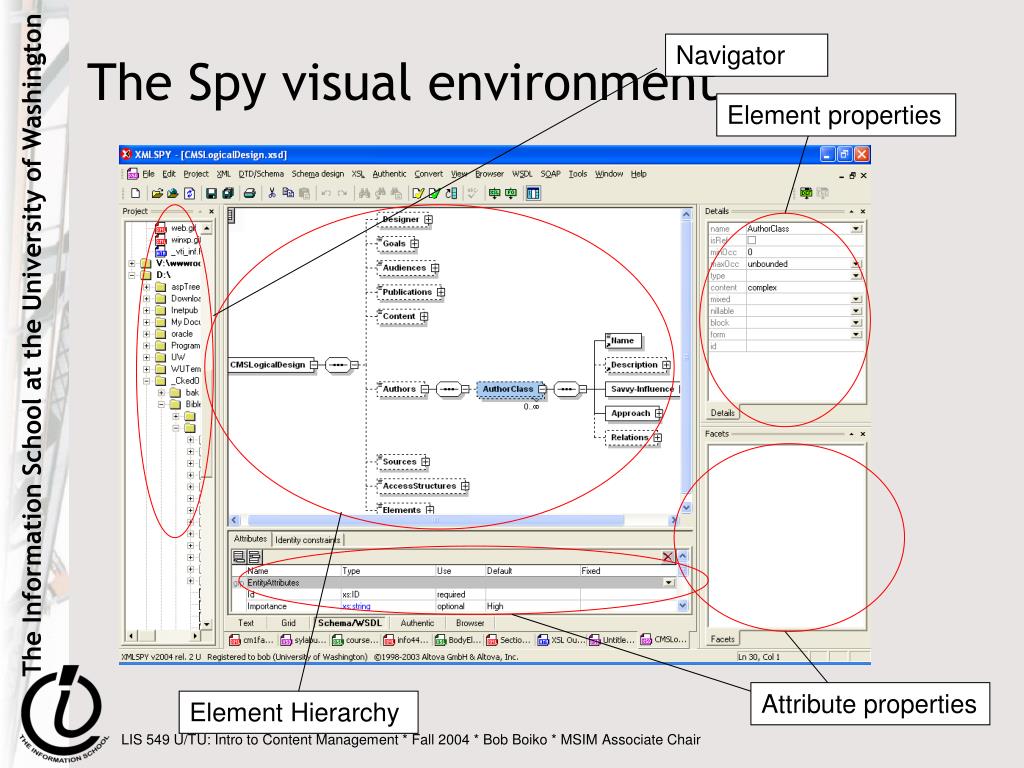Click the xs:string type link
The height and width of the screenshot is (768, 1024).
point(356,606)
